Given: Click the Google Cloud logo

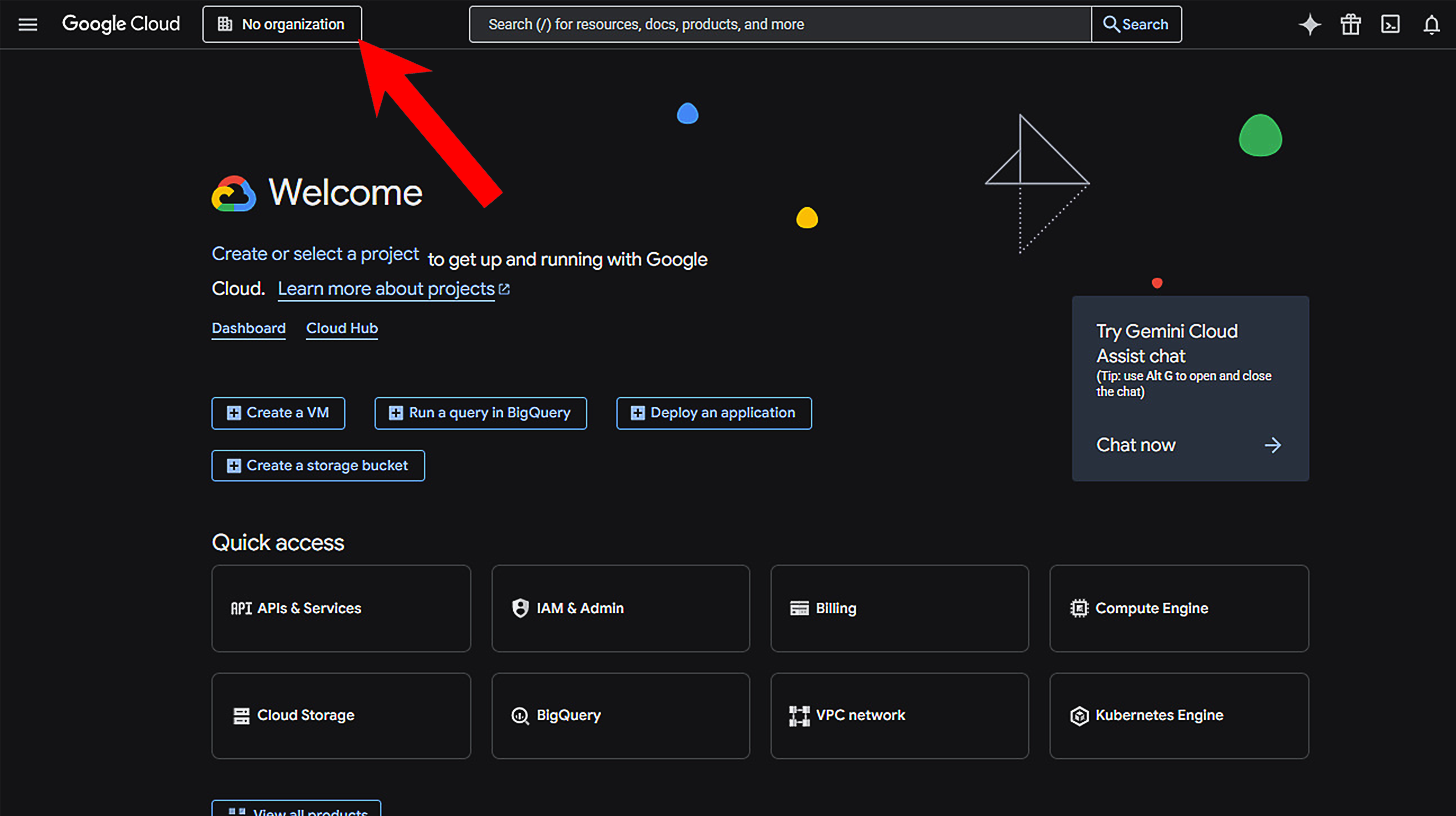Looking at the screenshot, I should pos(121,24).
